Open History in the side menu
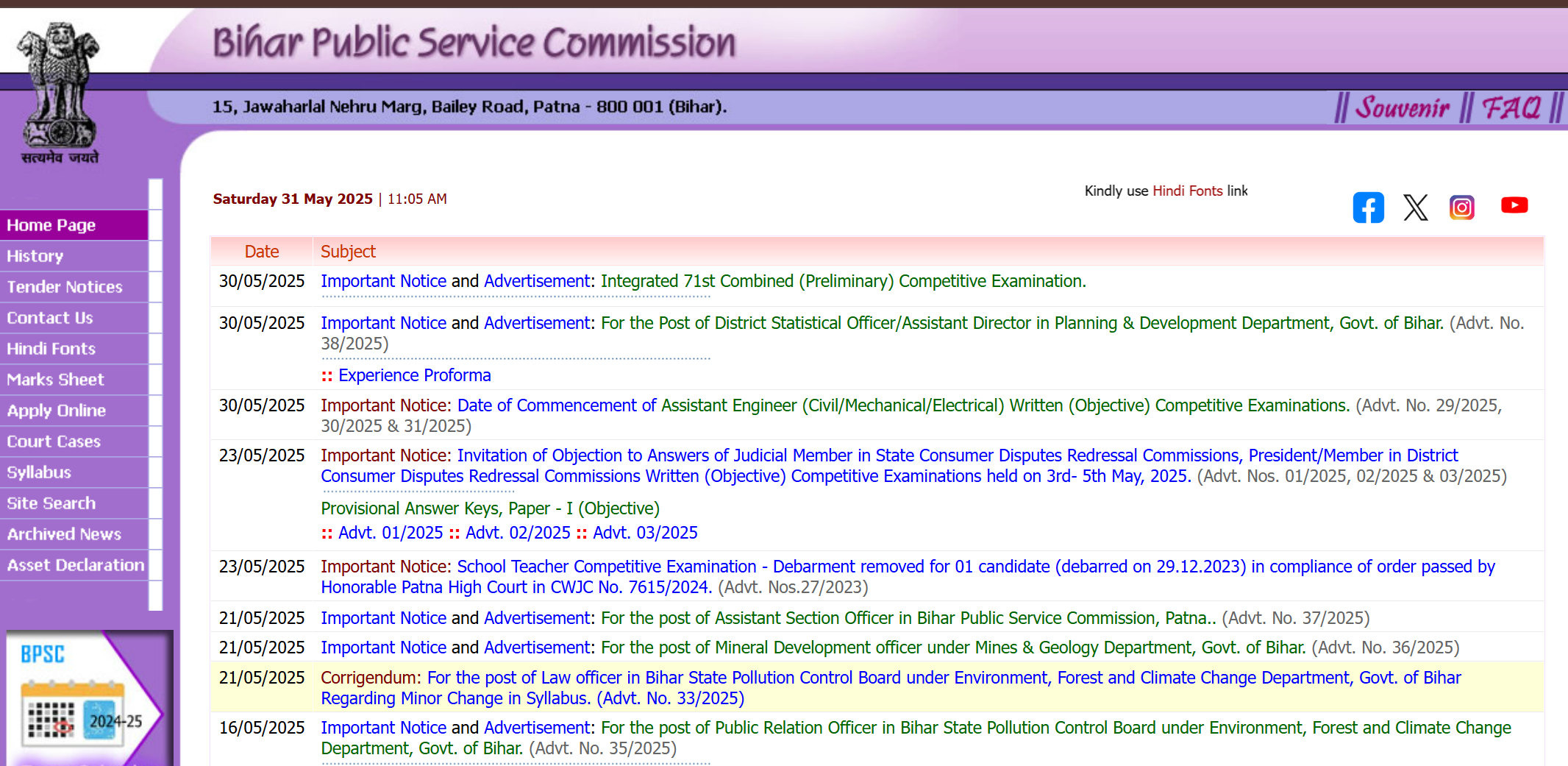The width and height of the screenshot is (1568, 766). [x=74, y=256]
